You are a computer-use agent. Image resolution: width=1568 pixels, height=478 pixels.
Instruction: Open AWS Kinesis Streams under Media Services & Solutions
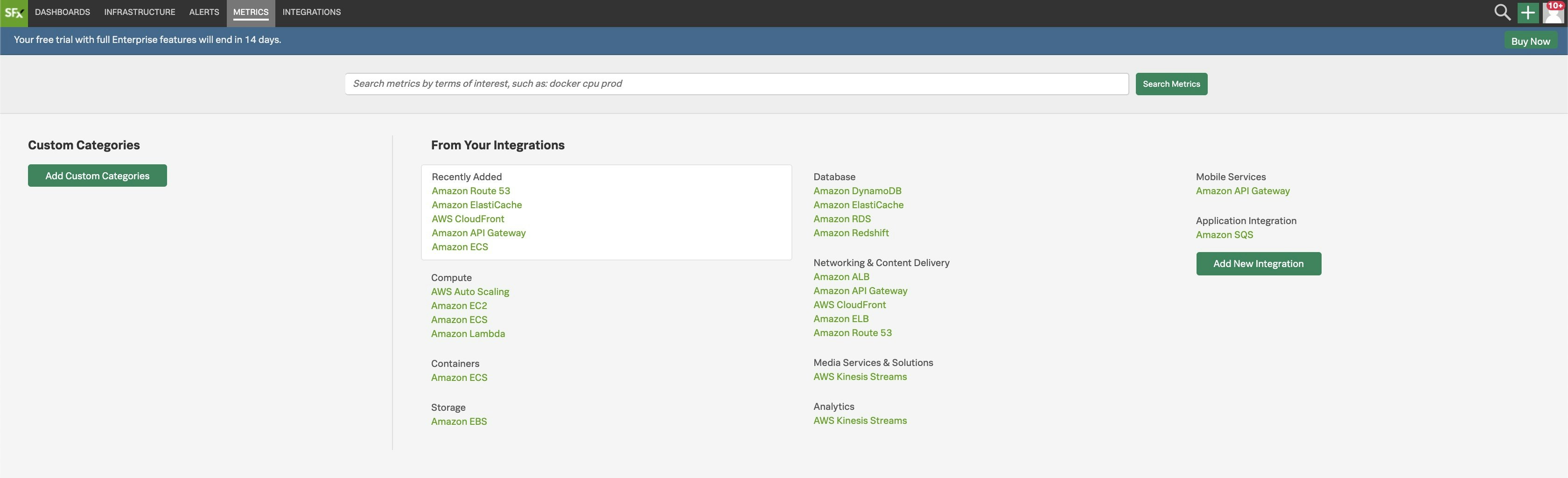[x=860, y=376]
